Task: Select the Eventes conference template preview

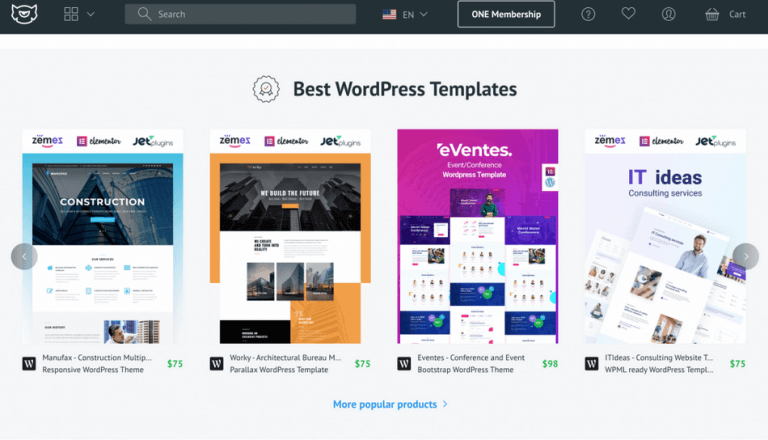Action: (x=477, y=236)
